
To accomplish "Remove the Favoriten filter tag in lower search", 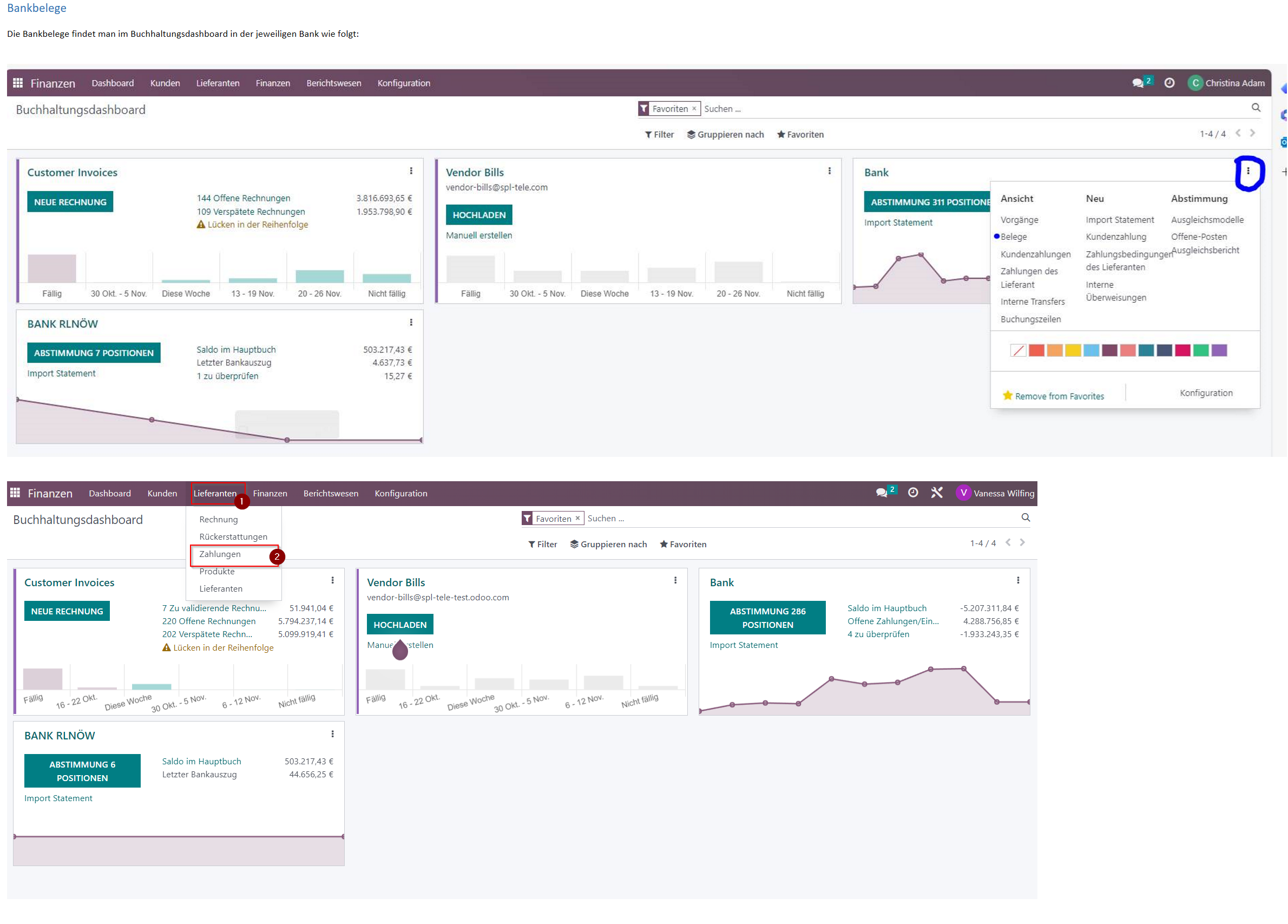I will pos(577,518).
